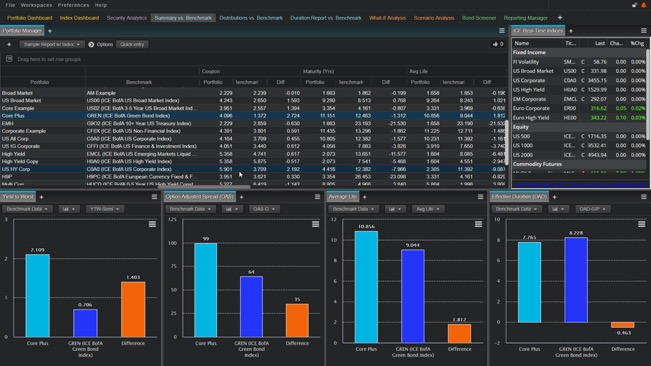This screenshot has height=366, width=651.
Task: Open the Workspaces menu
Action: 36,5
